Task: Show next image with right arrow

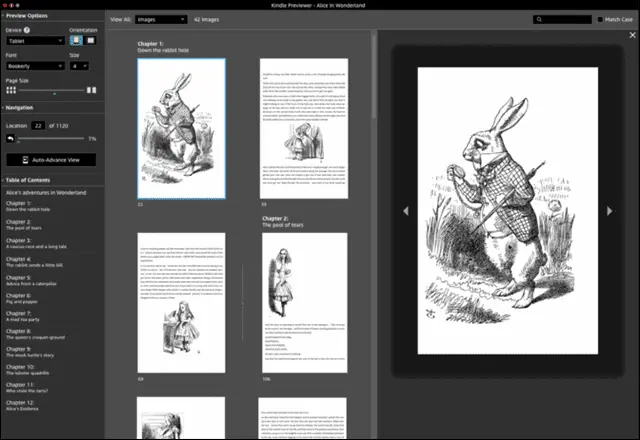Action: pyautogui.click(x=609, y=211)
